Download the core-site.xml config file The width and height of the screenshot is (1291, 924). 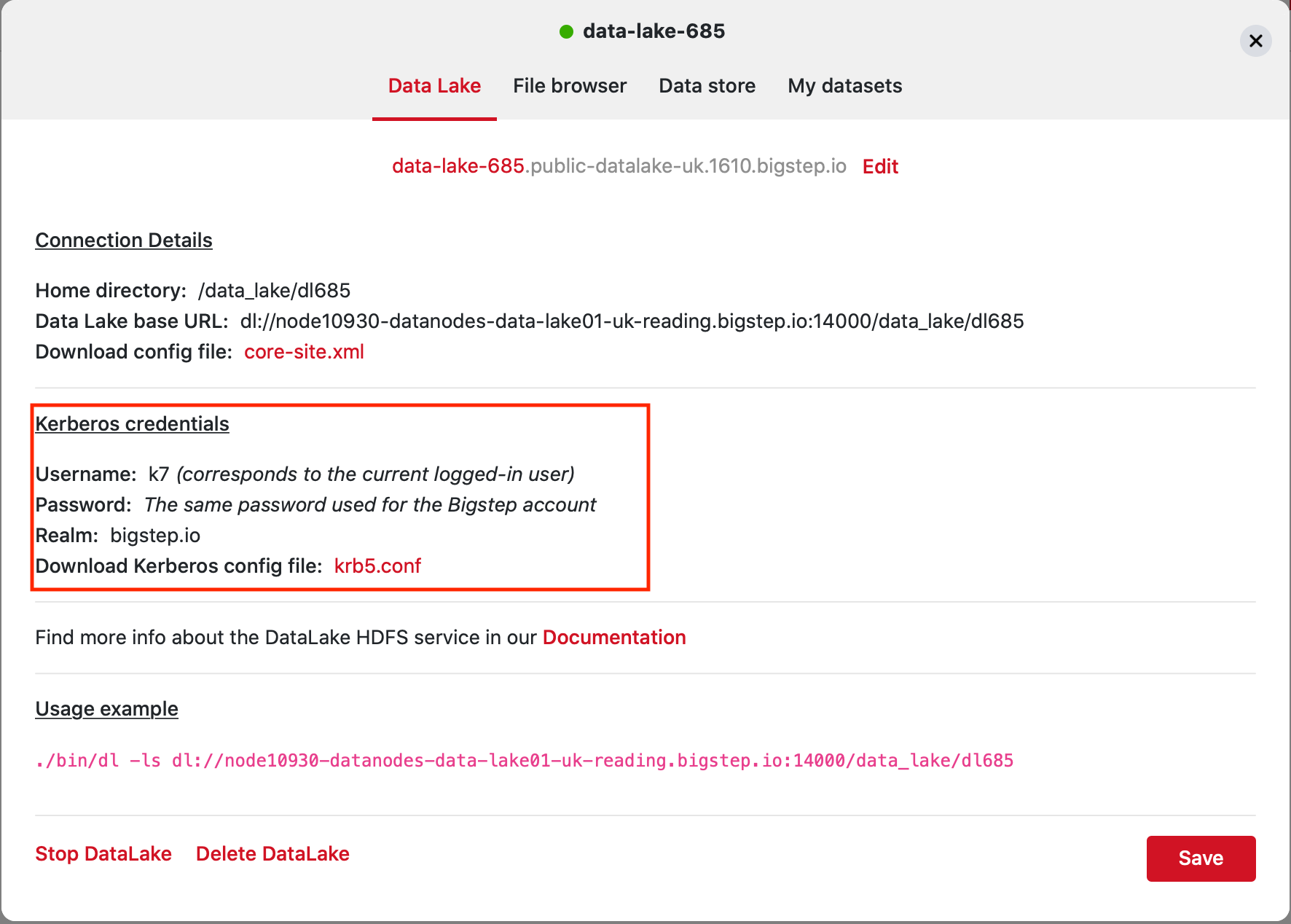tap(304, 352)
